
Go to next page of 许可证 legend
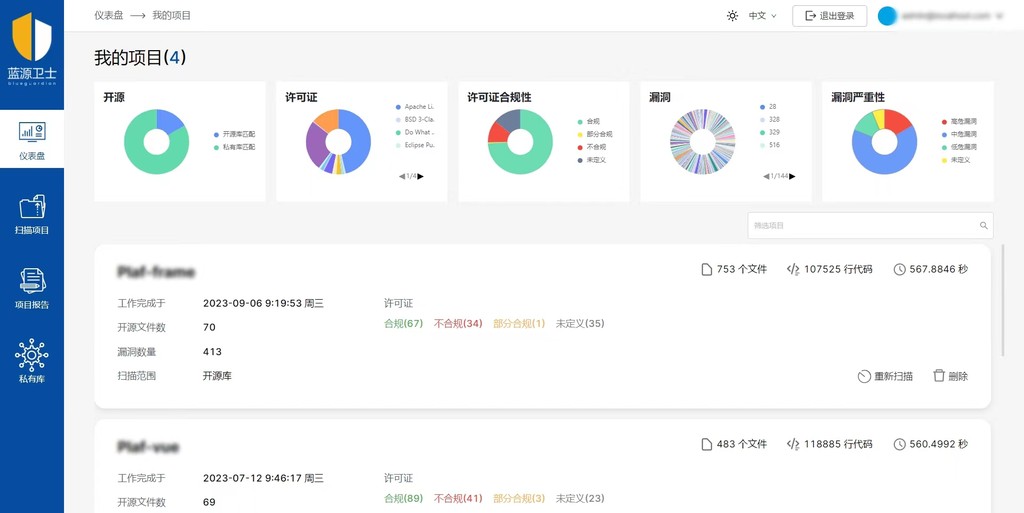421,176
